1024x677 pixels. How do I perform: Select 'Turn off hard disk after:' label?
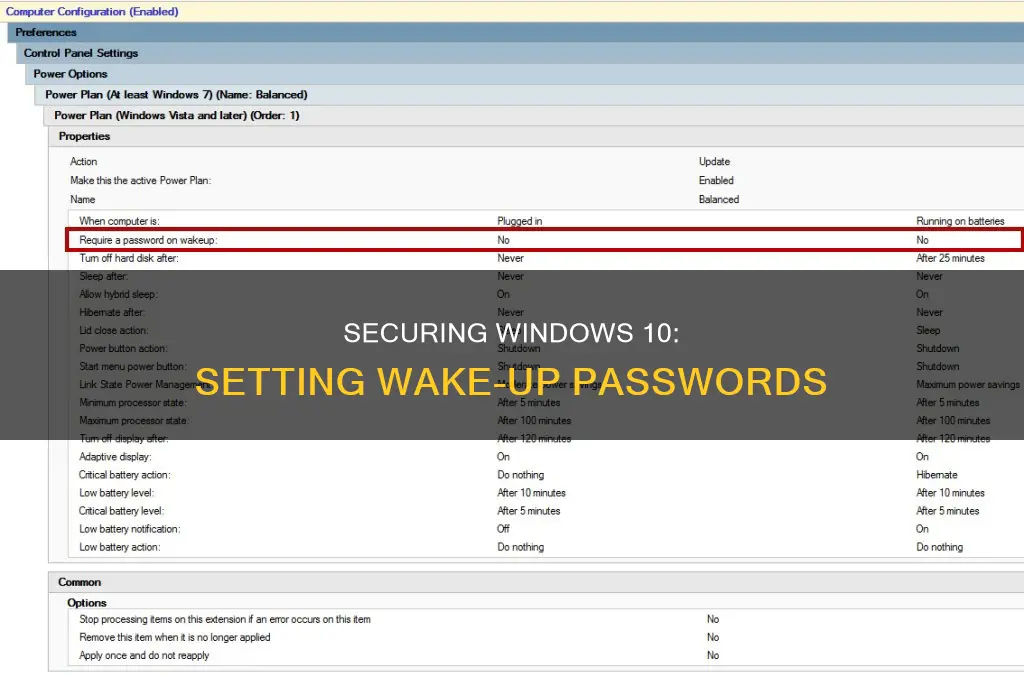129,259
